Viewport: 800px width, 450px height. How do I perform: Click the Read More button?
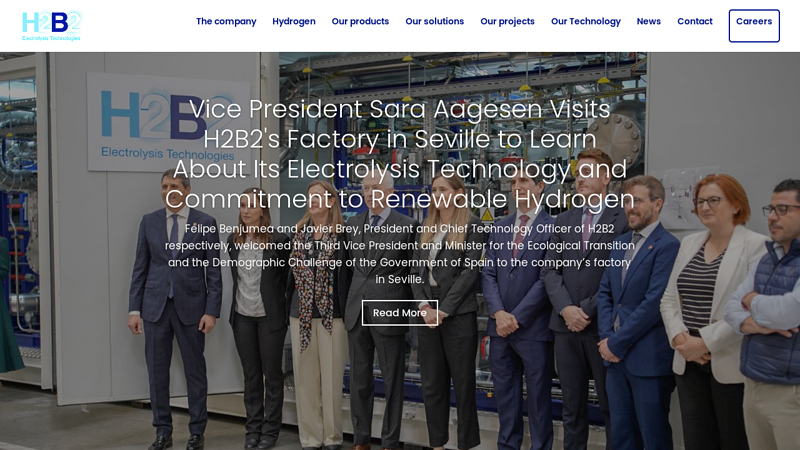[399, 313]
